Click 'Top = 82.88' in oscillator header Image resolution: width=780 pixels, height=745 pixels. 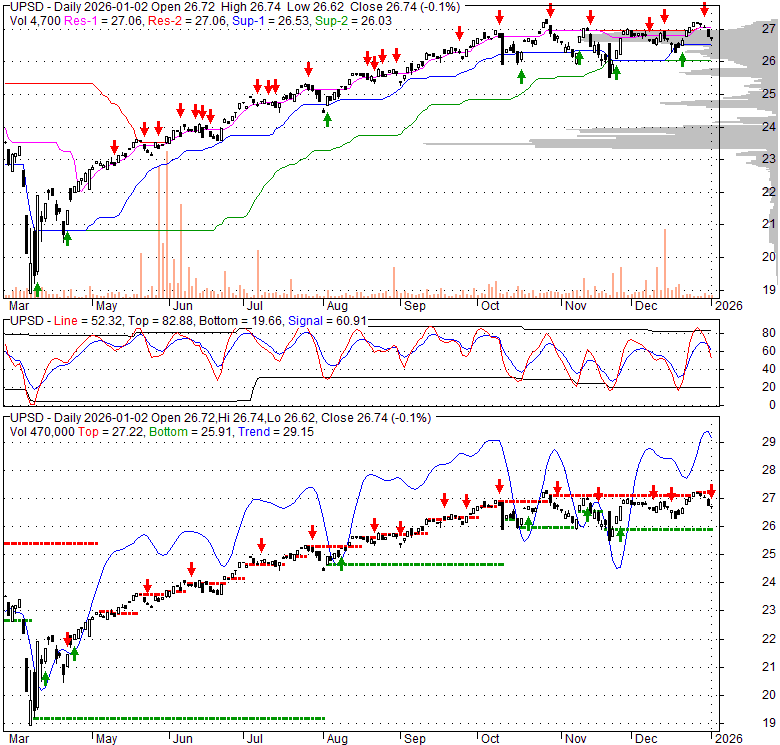point(160,321)
